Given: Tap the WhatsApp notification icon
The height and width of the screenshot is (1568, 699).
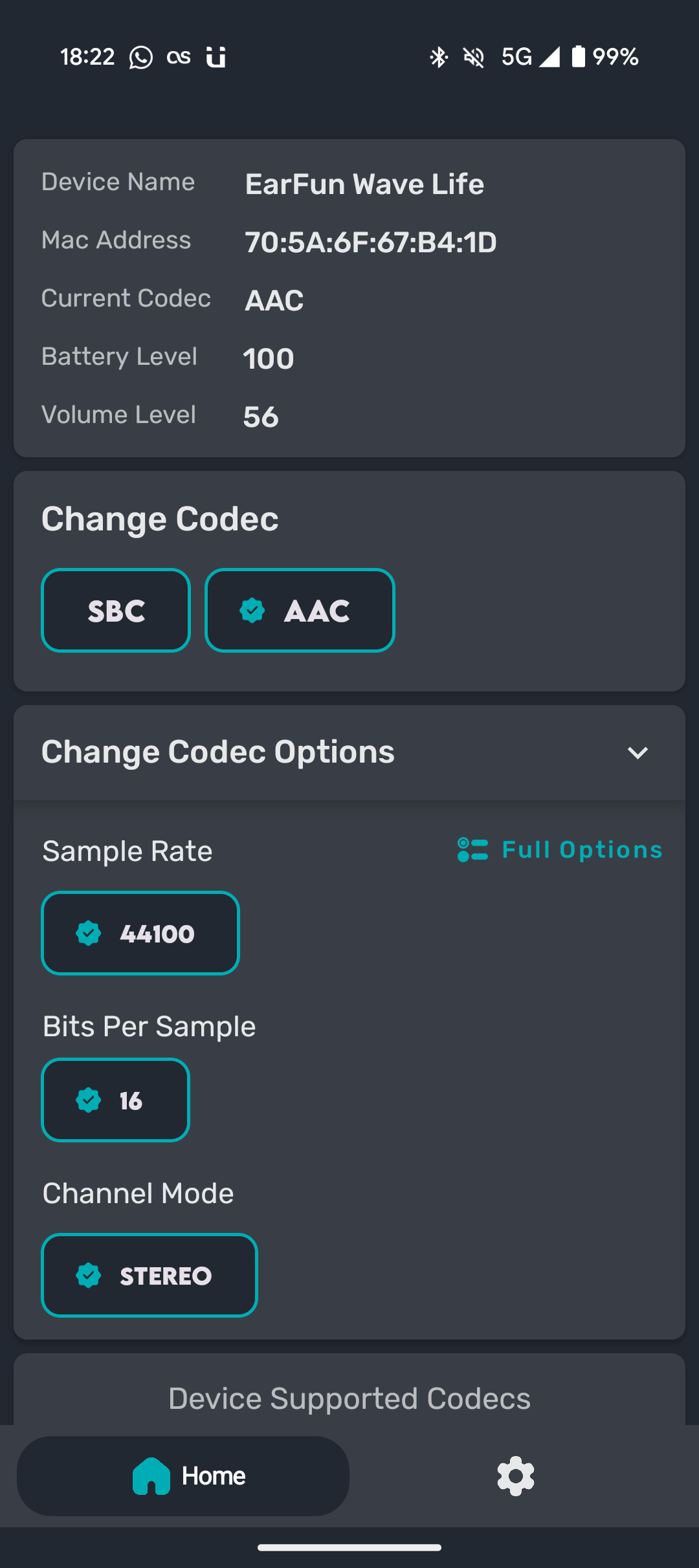Looking at the screenshot, I should pos(141,57).
